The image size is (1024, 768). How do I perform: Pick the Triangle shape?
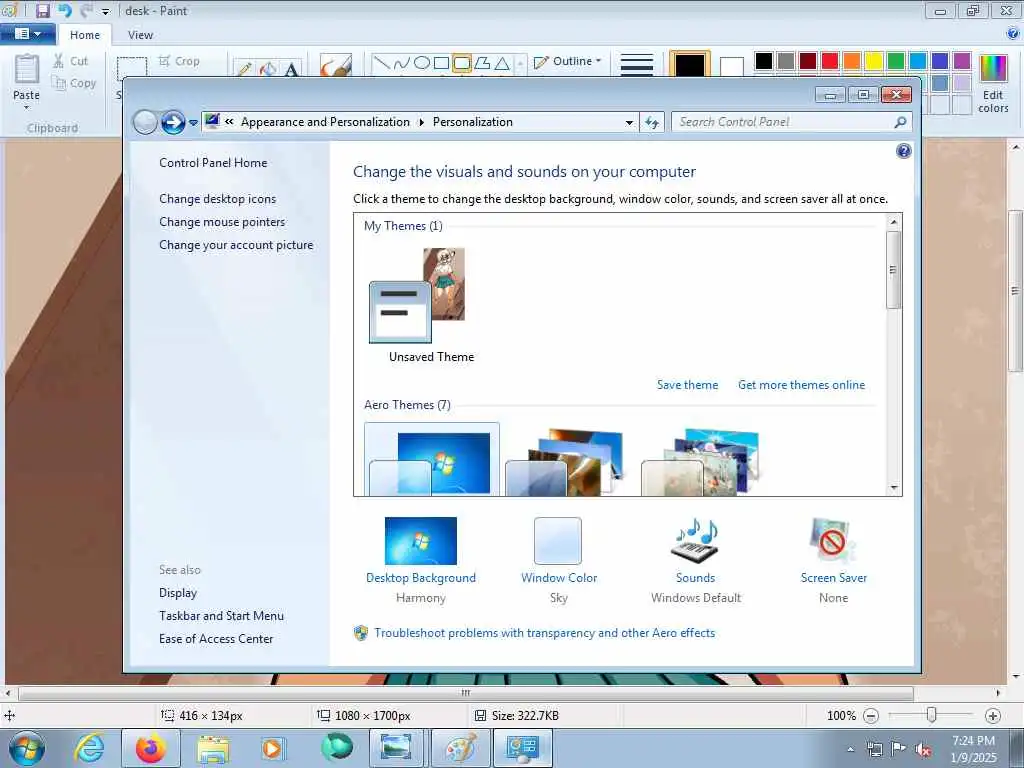click(502, 63)
